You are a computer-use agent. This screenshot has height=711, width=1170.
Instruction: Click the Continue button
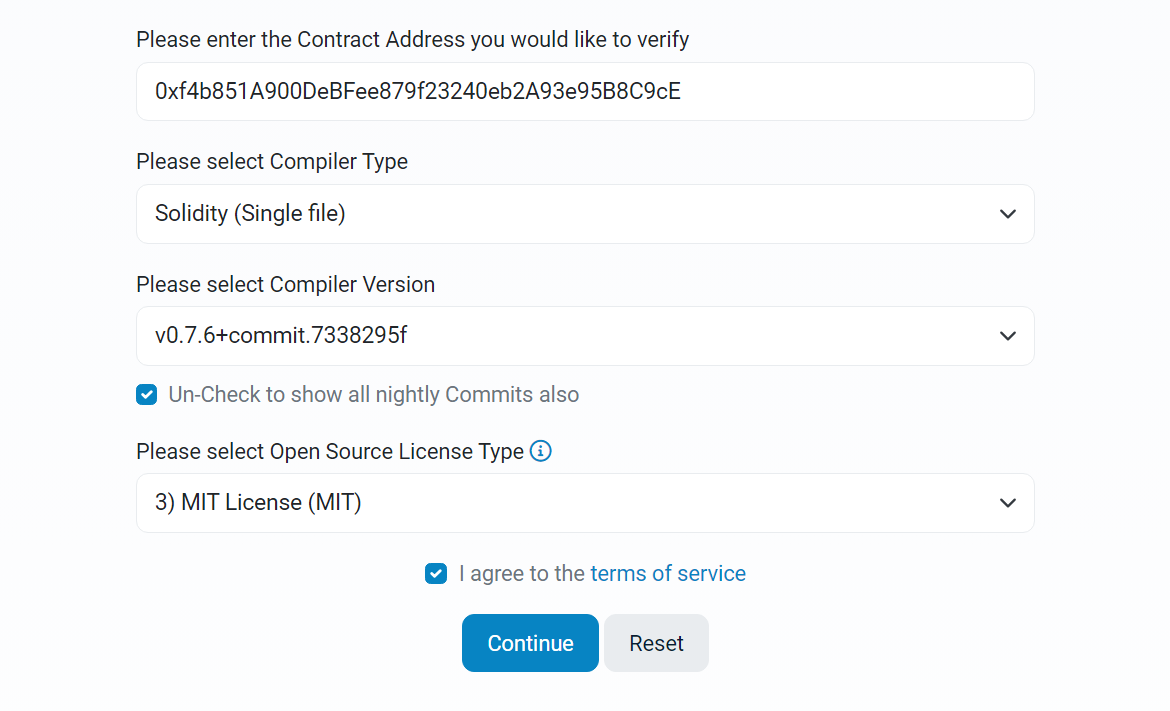coord(531,643)
